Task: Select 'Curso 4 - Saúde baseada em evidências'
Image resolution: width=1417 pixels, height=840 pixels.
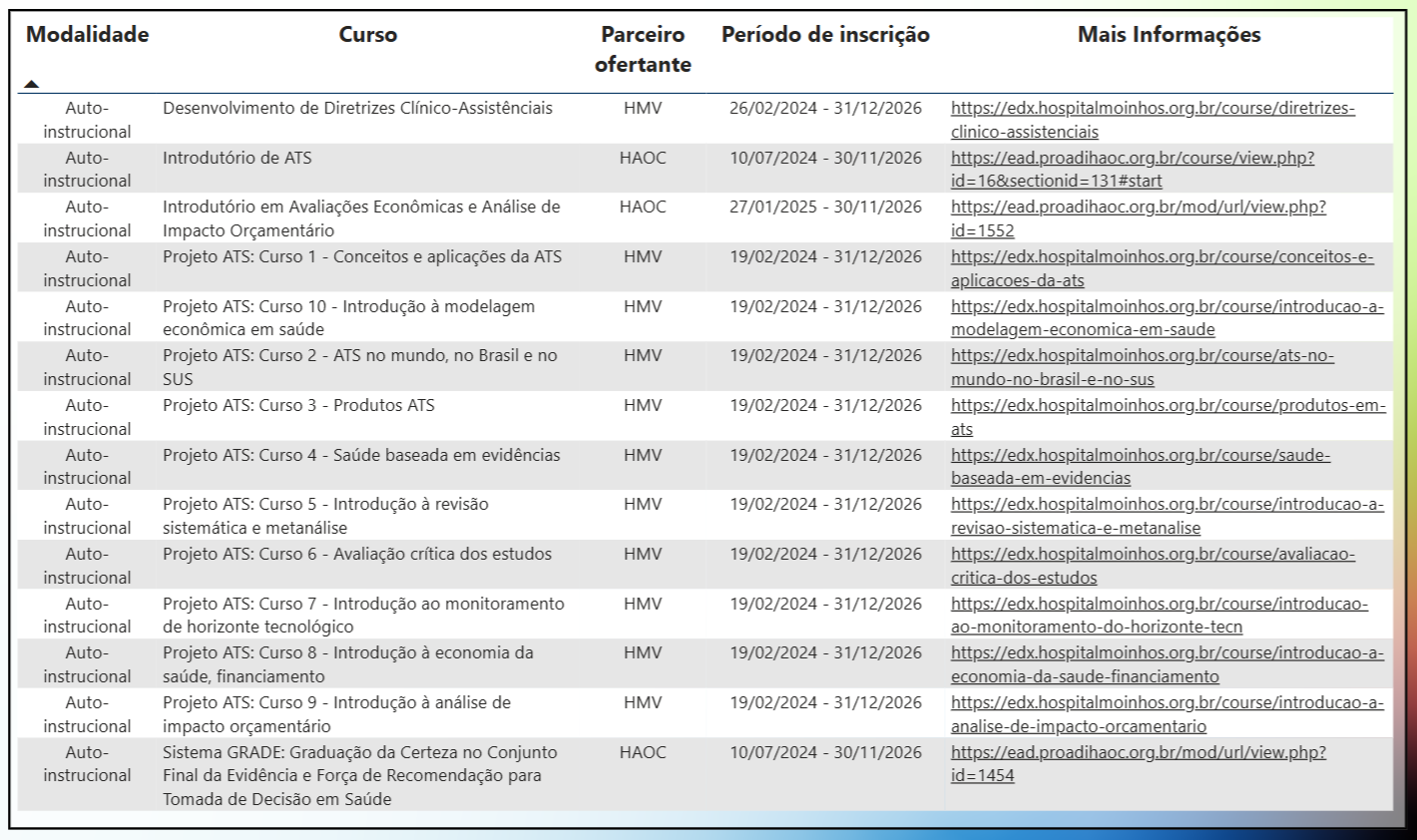Action: pyautogui.click(x=361, y=455)
